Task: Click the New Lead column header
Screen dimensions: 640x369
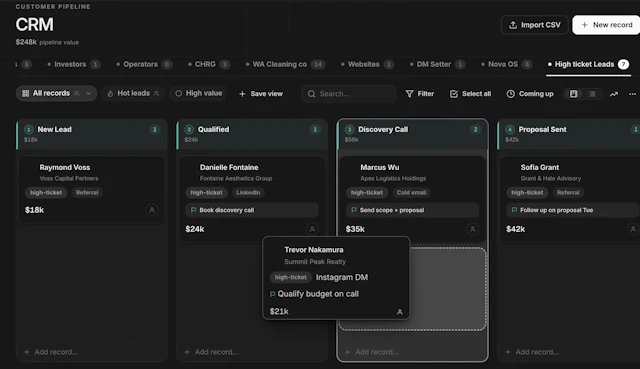Action: pos(92,134)
